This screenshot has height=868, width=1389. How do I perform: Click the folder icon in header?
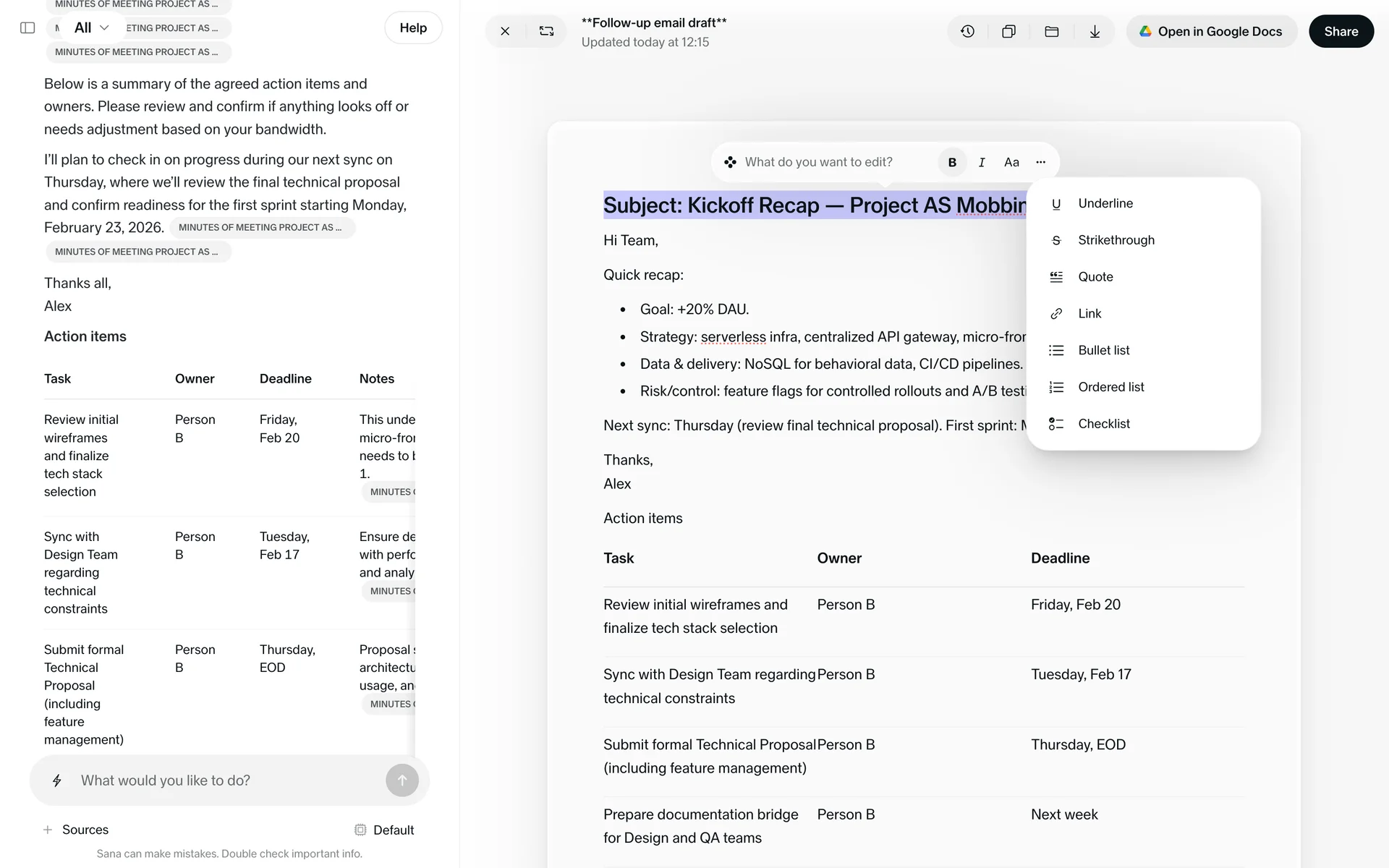point(1052,32)
